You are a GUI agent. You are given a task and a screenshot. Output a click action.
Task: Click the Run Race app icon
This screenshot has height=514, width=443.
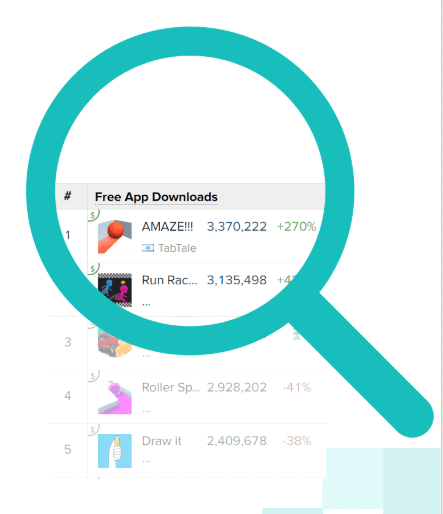click(x=115, y=290)
